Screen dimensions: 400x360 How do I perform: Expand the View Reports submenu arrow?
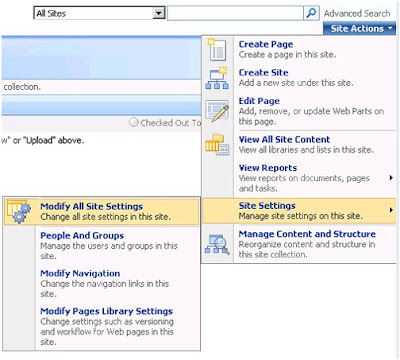(391, 178)
